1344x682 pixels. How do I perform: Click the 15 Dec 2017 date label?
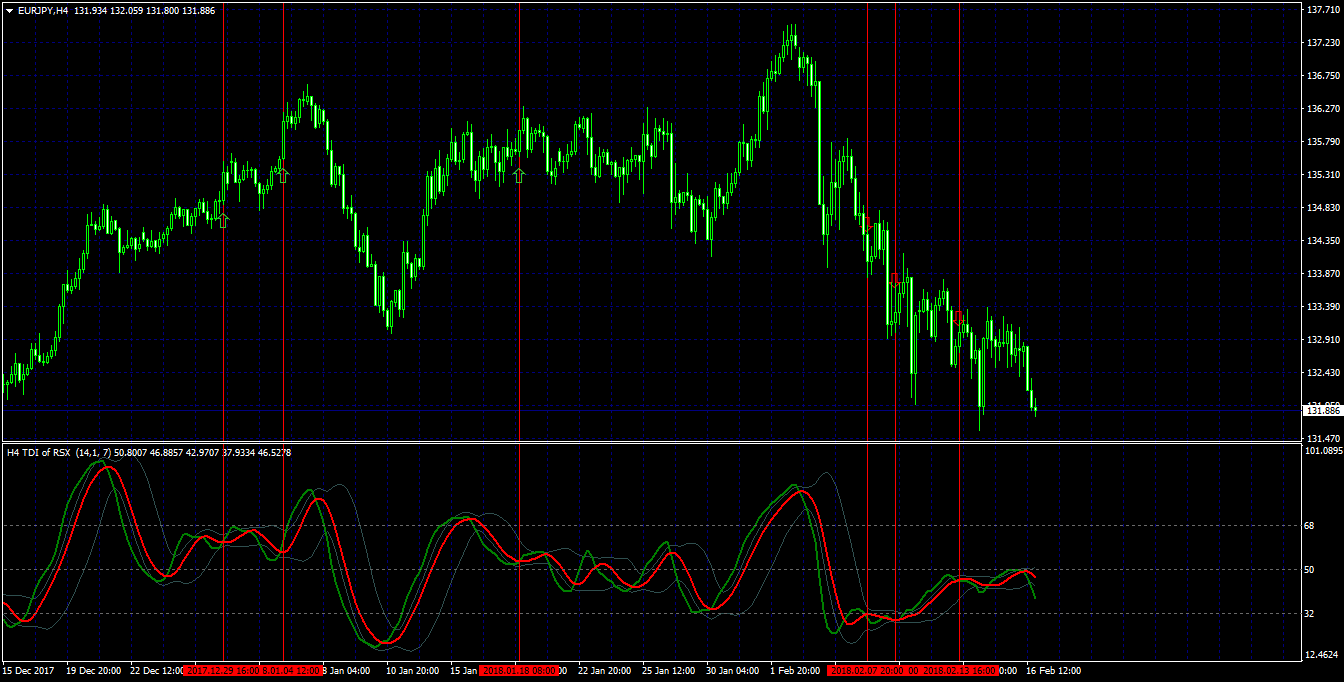[x=28, y=671]
